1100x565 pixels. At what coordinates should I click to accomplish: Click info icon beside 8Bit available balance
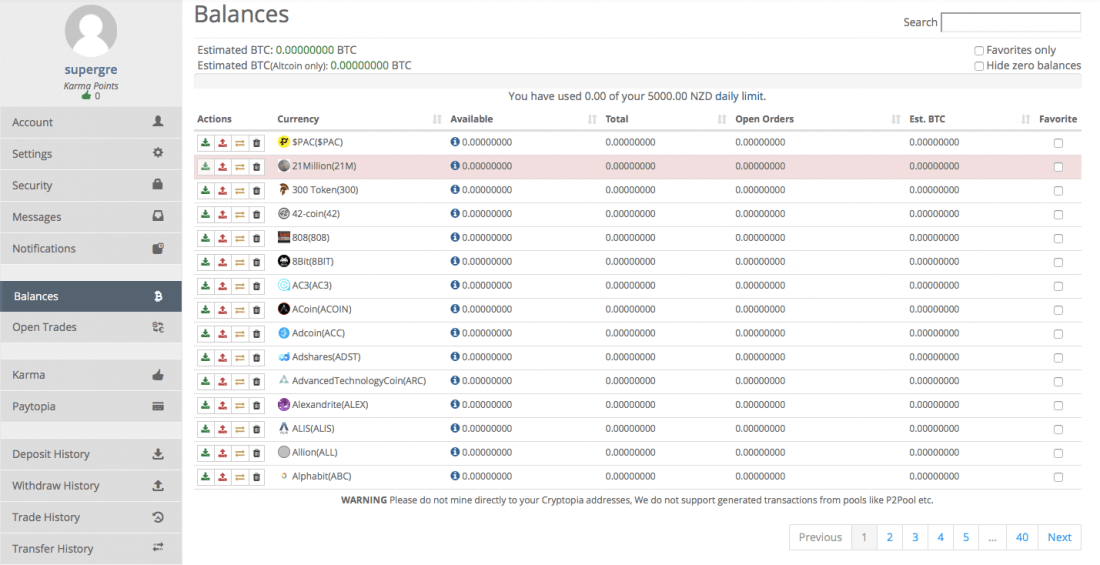pos(455,261)
